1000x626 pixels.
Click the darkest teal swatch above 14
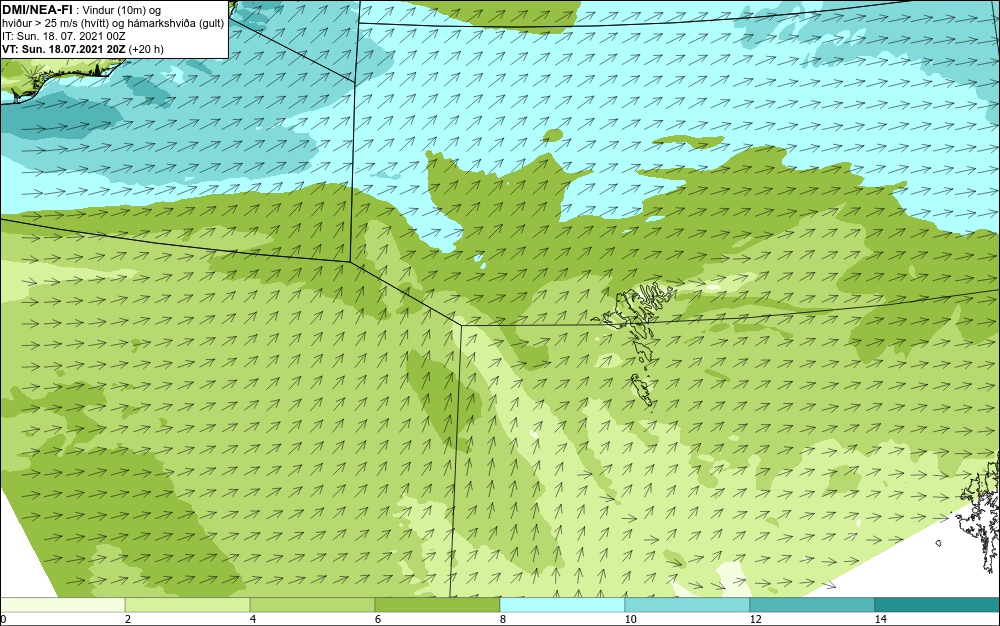pyautogui.click(x=937, y=605)
